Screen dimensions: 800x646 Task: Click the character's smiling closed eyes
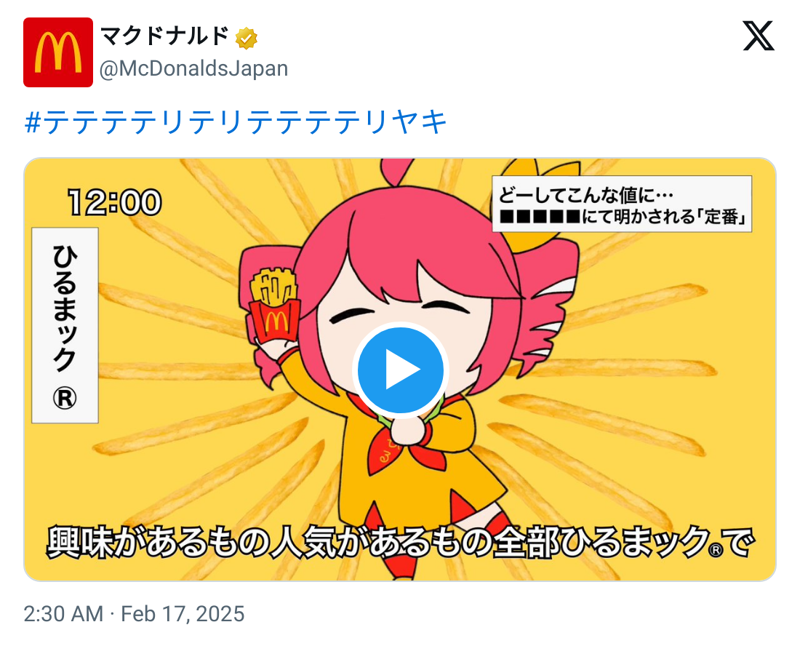(399, 311)
